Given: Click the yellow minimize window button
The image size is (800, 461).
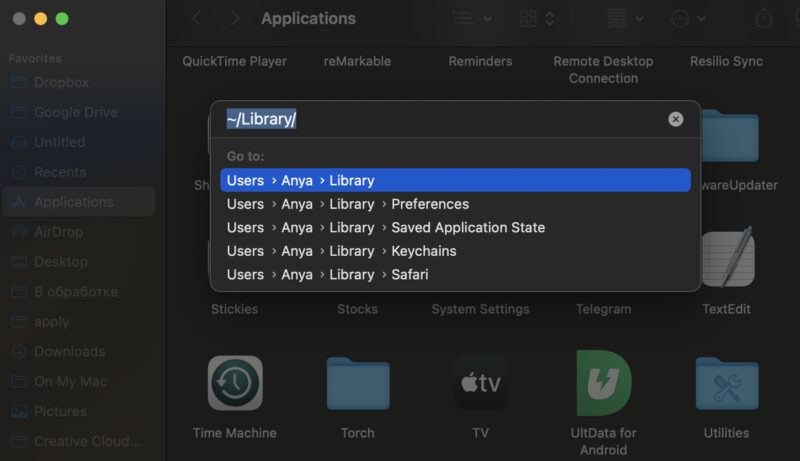Looking at the screenshot, I should click(40, 19).
